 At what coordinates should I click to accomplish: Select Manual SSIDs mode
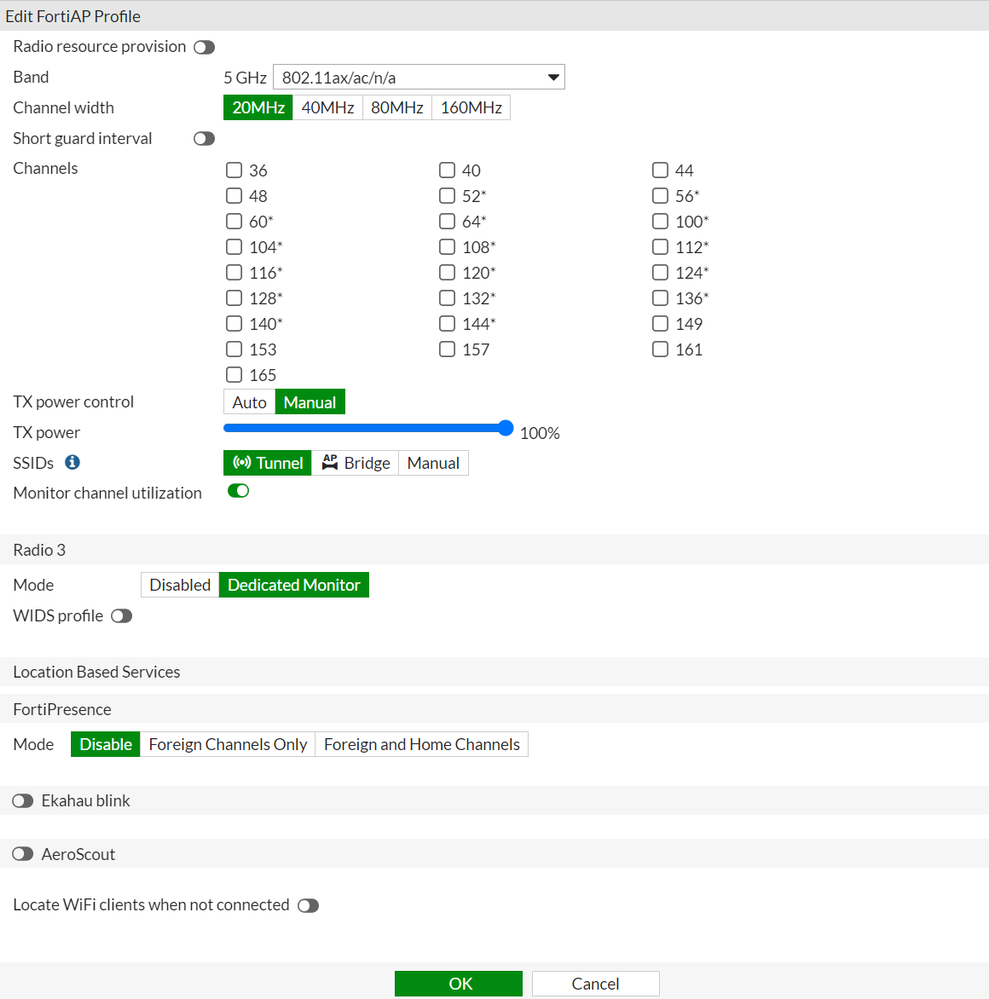pos(433,463)
